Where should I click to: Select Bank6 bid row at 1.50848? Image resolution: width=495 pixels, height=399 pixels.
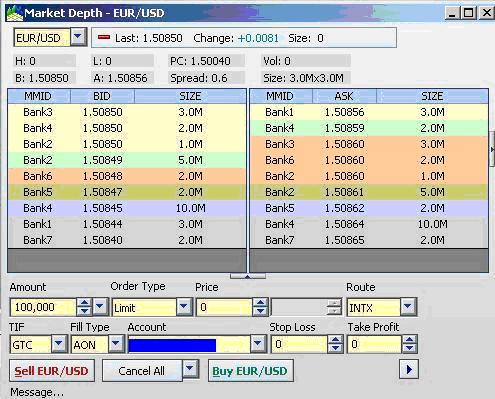(127, 176)
